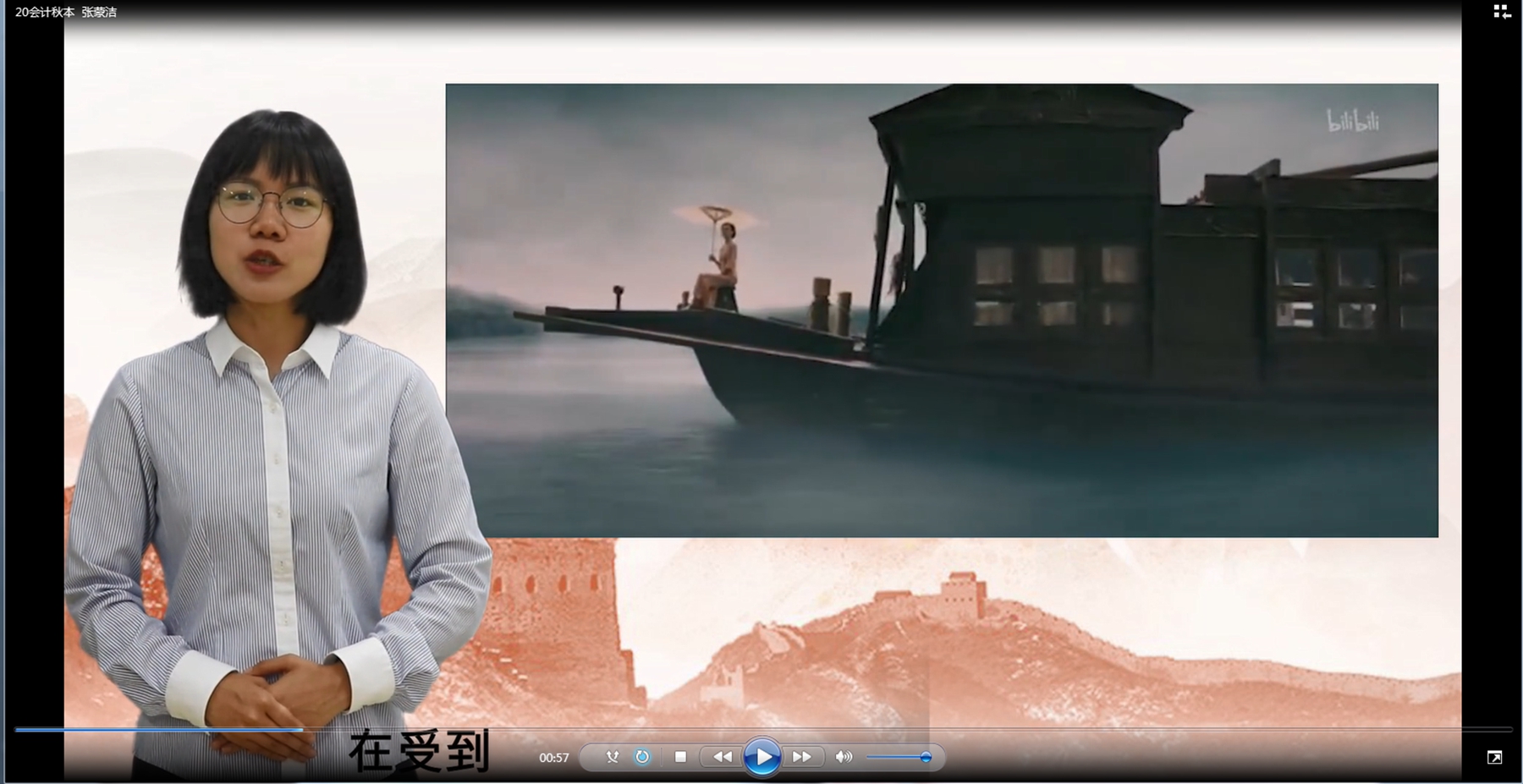Toggle shuffle mode on
This screenshot has width=1523, height=784.
613,757
